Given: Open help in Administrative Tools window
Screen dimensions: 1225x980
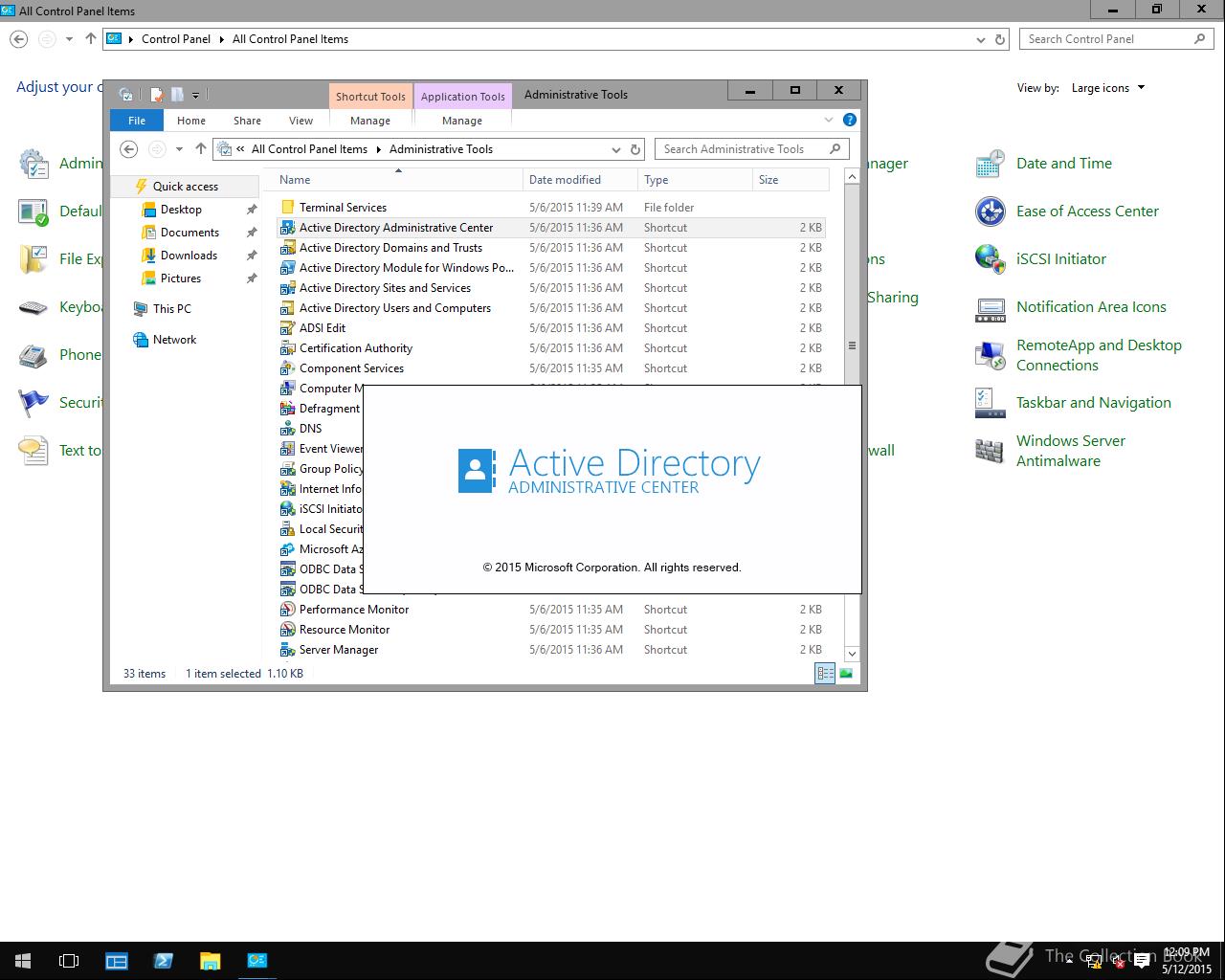Looking at the screenshot, I should point(849,121).
